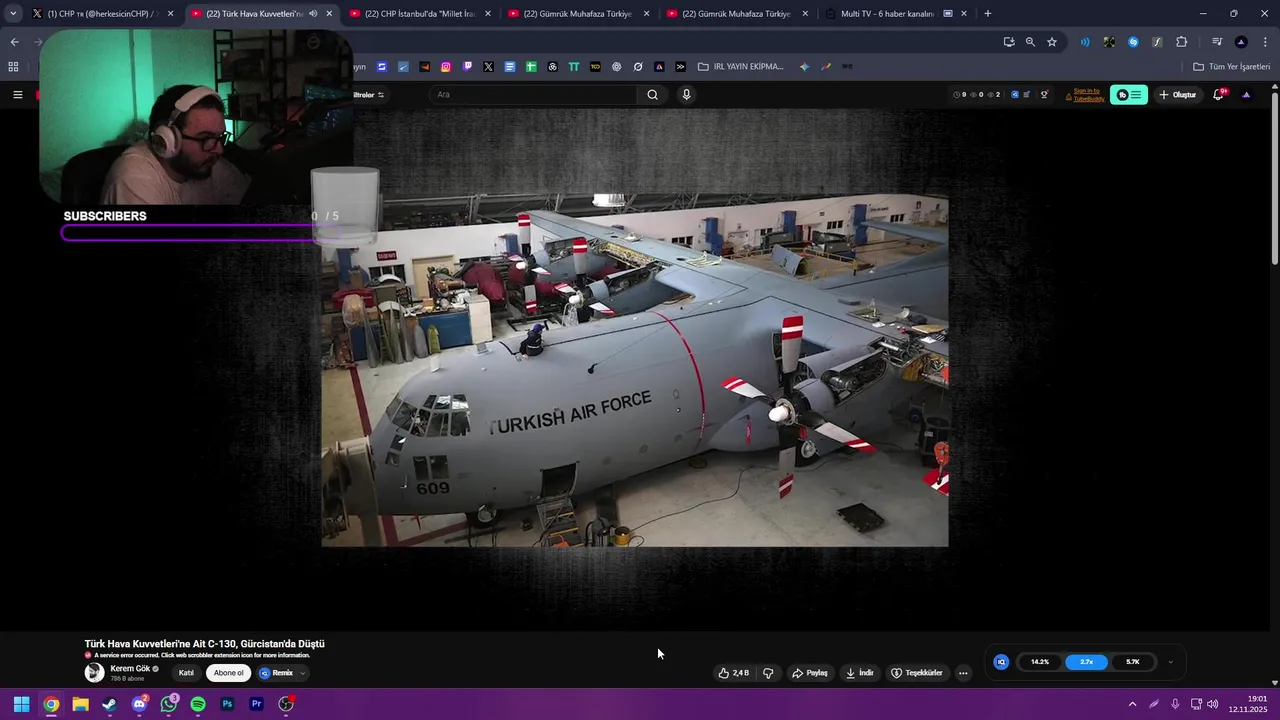Image resolution: width=1280 pixels, height=720 pixels.
Task: Focus the Ara search field
Action: [x=533, y=95]
